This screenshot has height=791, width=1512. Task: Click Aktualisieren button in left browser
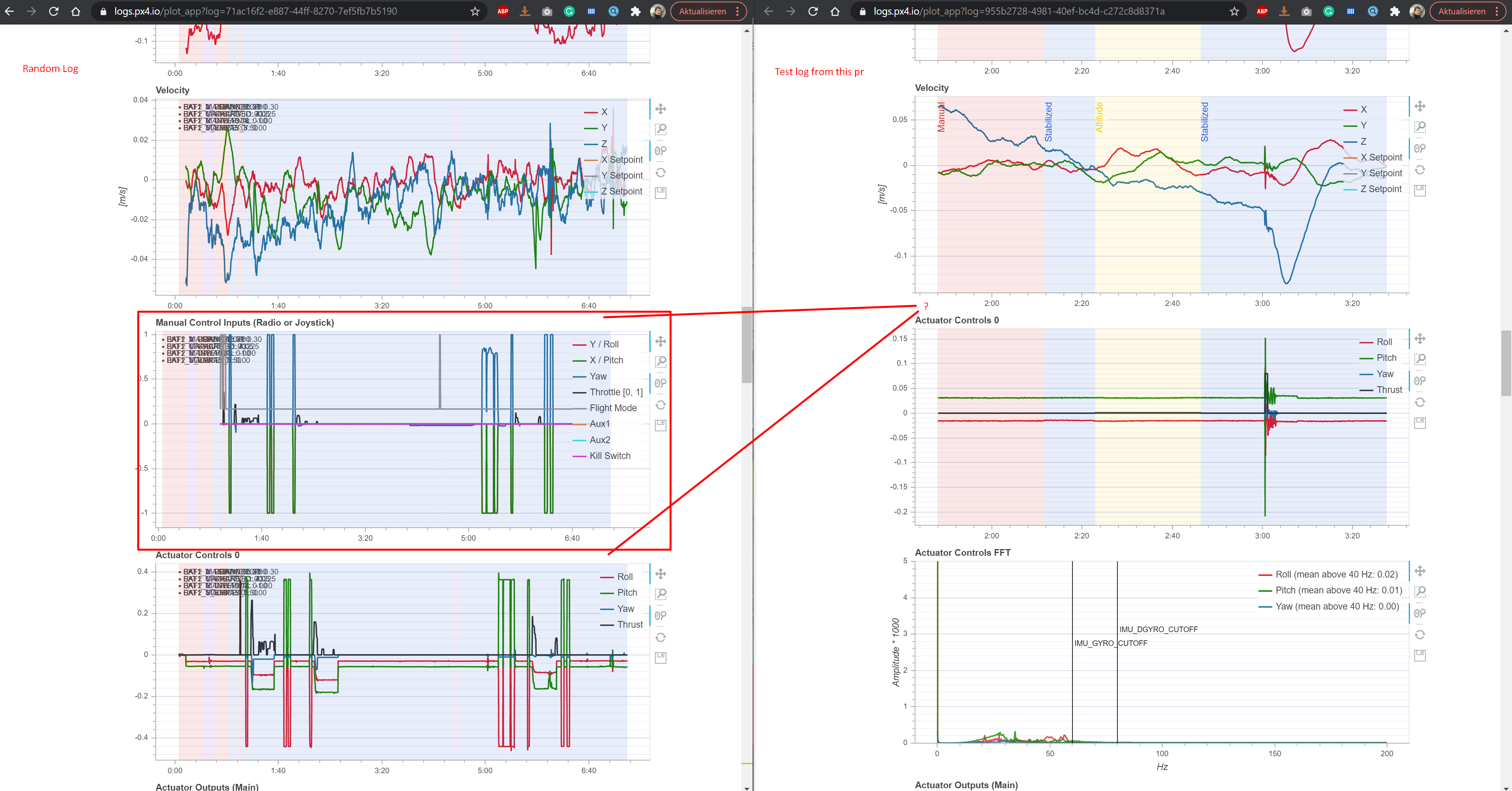(702, 11)
